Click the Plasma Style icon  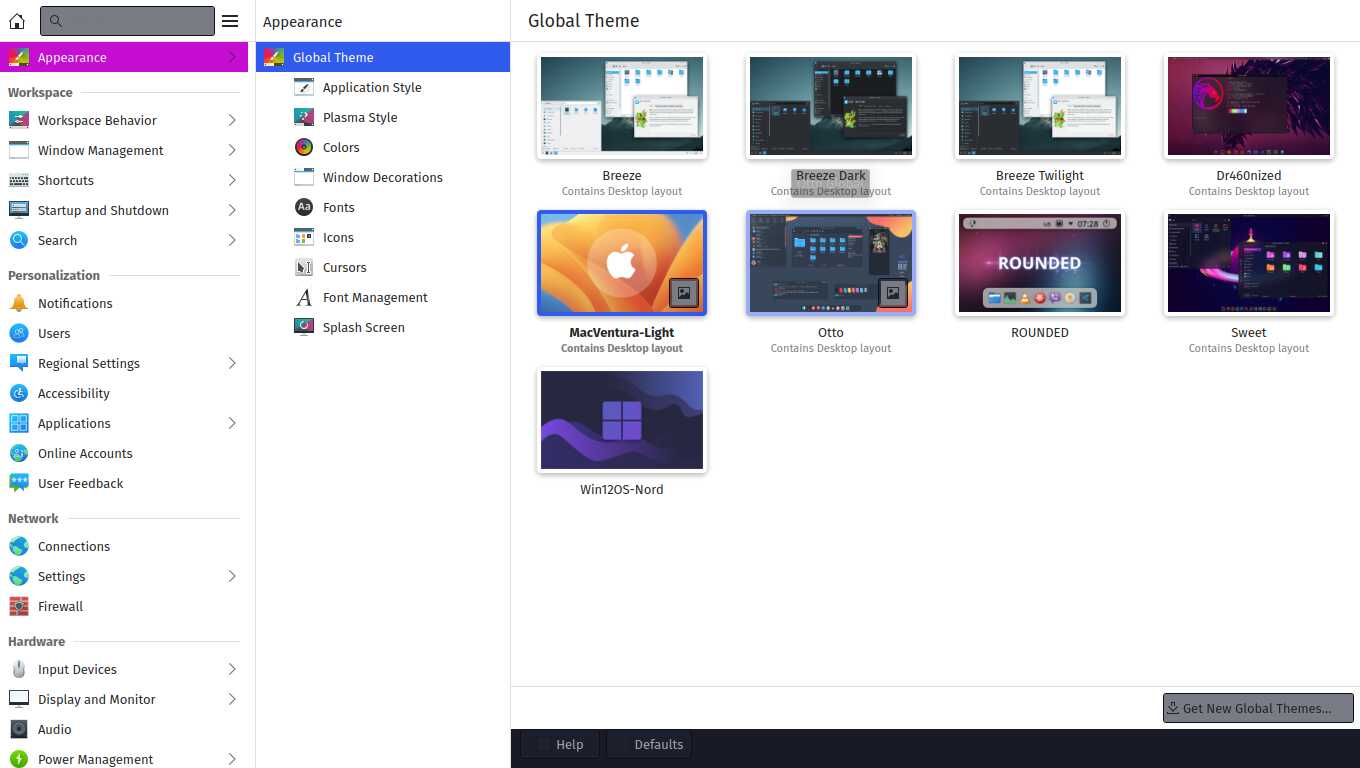click(304, 117)
